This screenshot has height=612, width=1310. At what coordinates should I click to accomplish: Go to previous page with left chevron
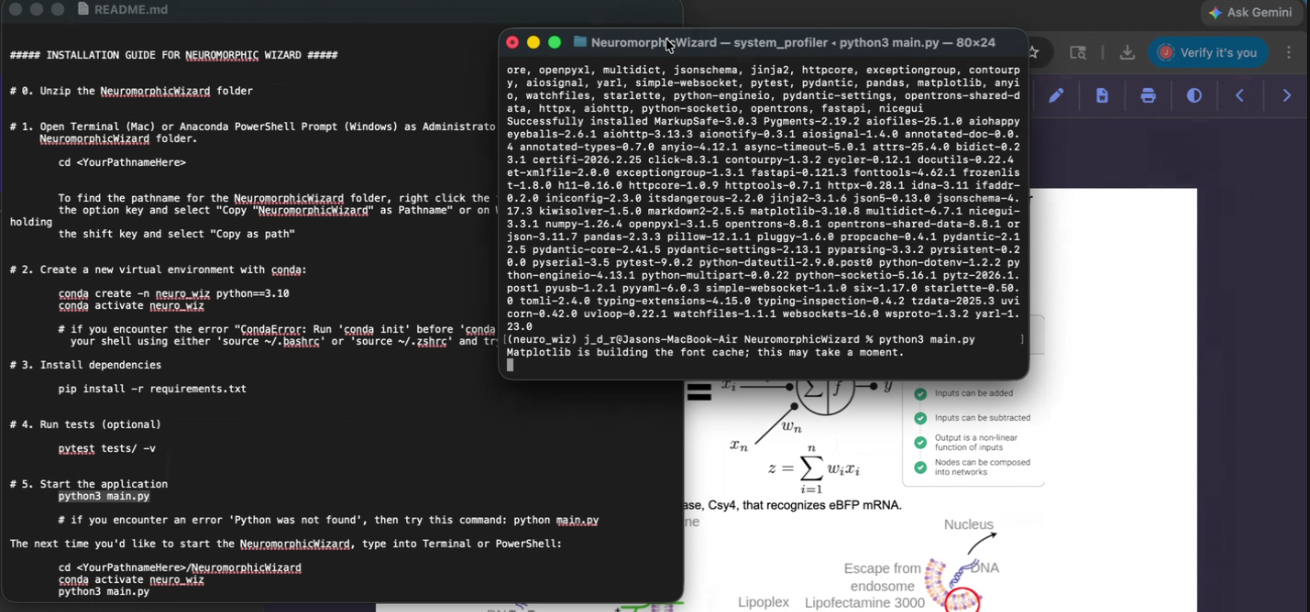(x=1240, y=95)
